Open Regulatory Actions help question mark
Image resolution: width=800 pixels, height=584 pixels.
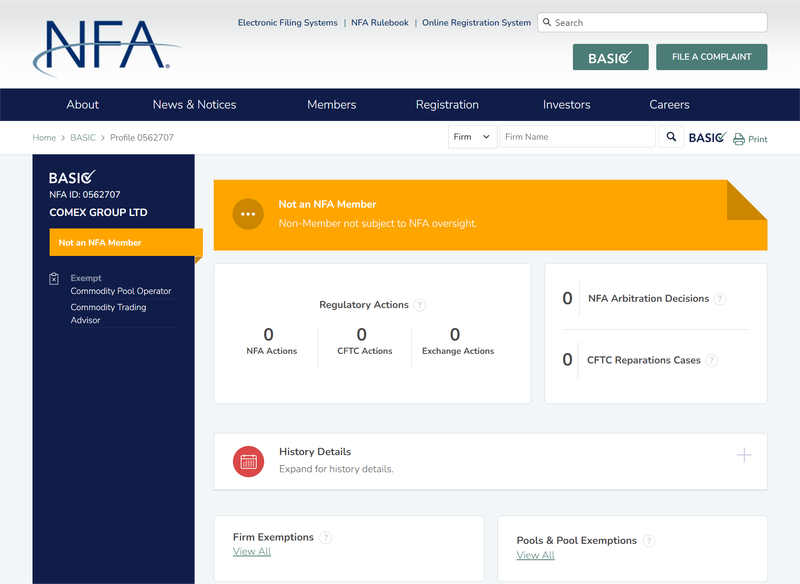pyautogui.click(x=419, y=305)
